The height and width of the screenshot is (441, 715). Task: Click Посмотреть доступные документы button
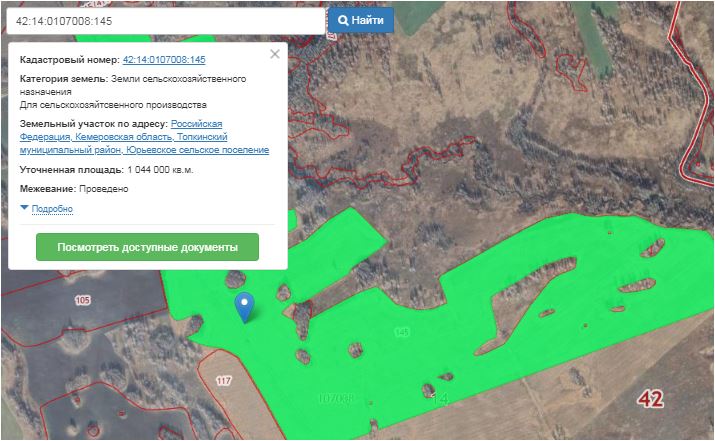tap(147, 247)
